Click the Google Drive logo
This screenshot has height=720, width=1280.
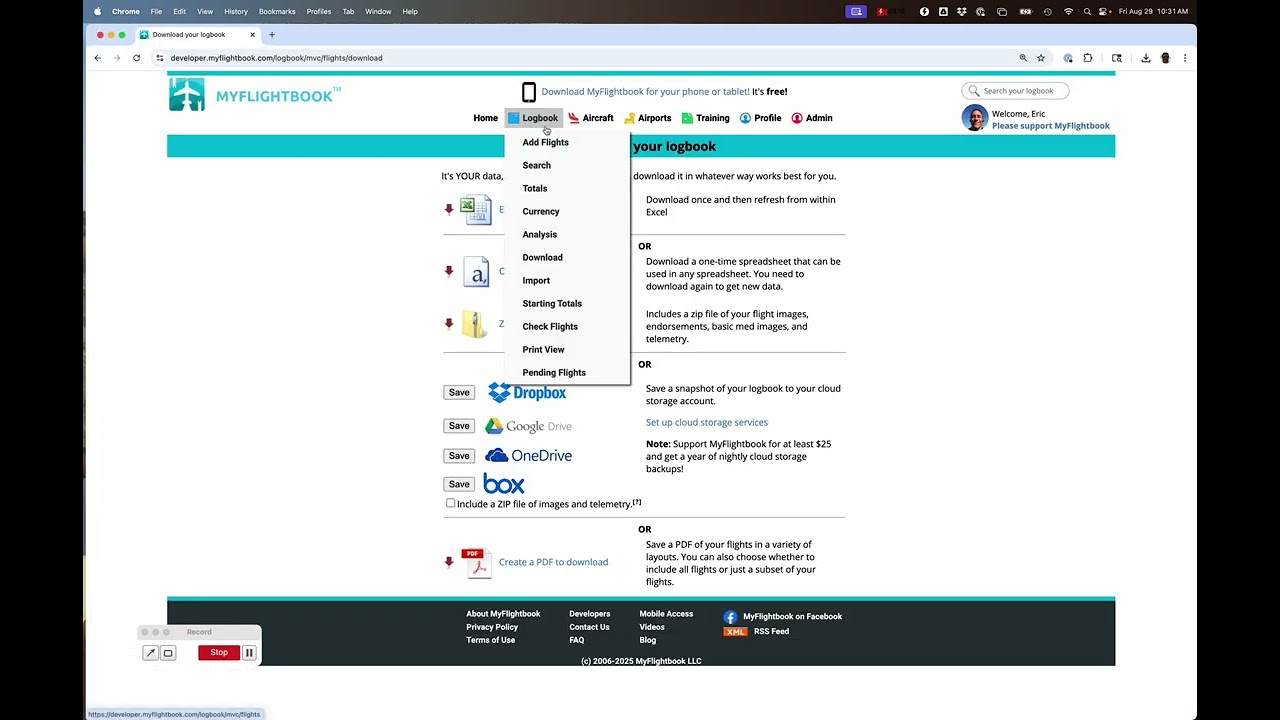528,426
